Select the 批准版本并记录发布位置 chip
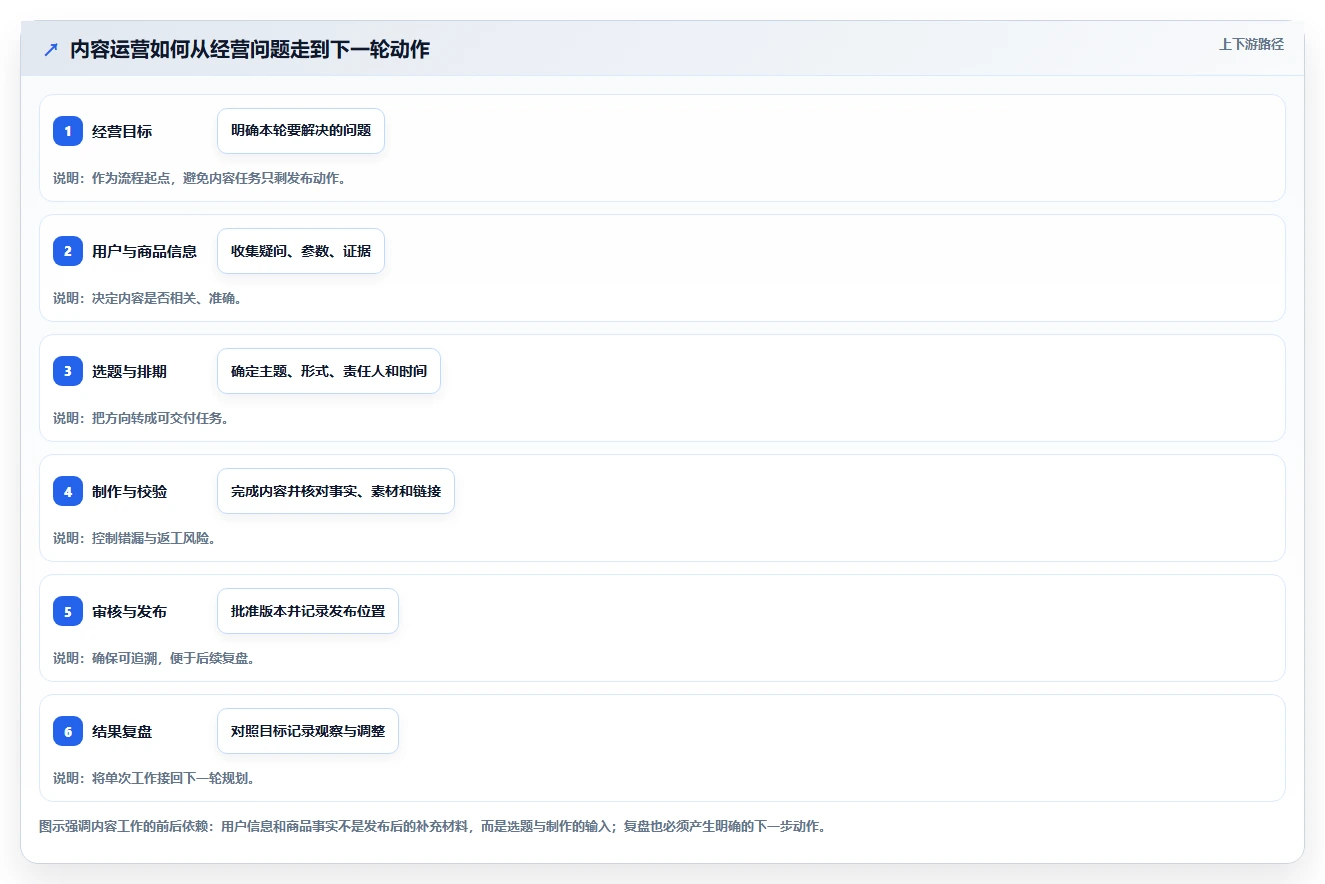The height and width of the screenshot is (884, 1325). 308,611
